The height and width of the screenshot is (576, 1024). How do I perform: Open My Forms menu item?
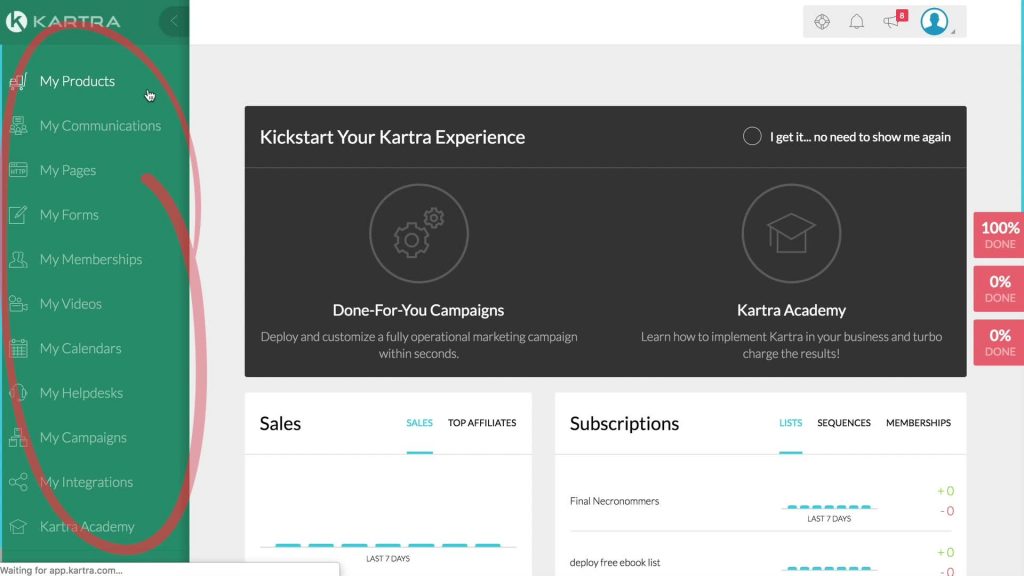[x=69, y=214]
